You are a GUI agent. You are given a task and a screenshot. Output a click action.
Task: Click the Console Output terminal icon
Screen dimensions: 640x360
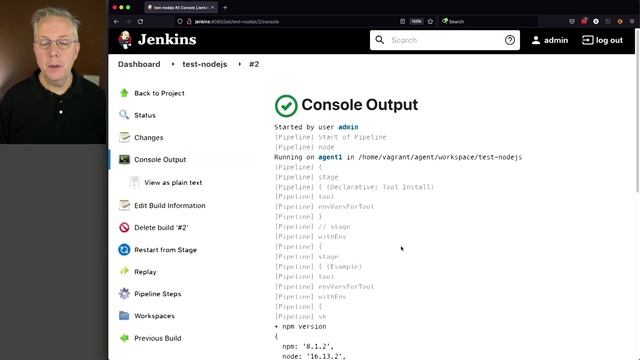point(124,159)
